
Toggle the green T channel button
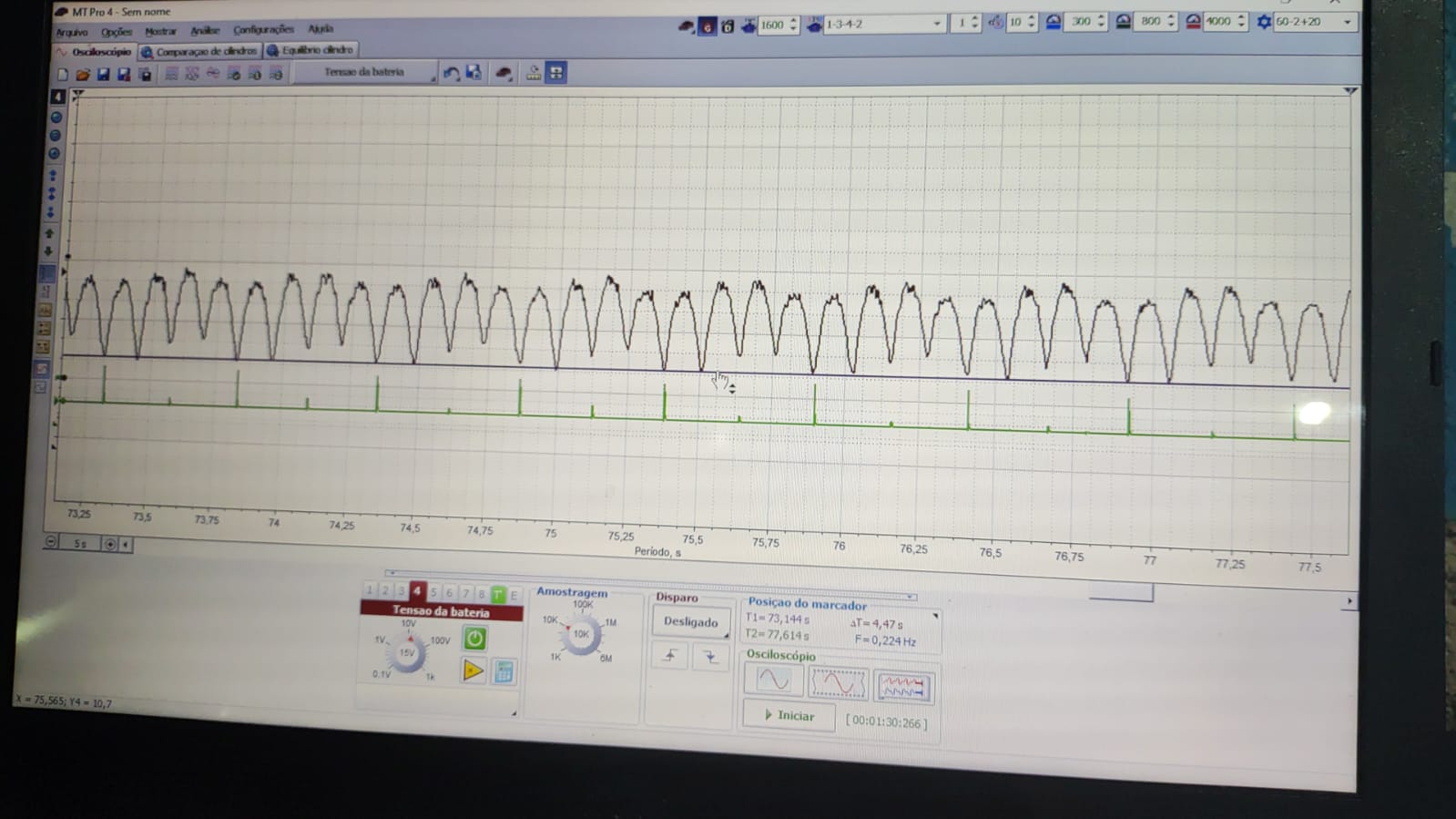pos(498,595)
